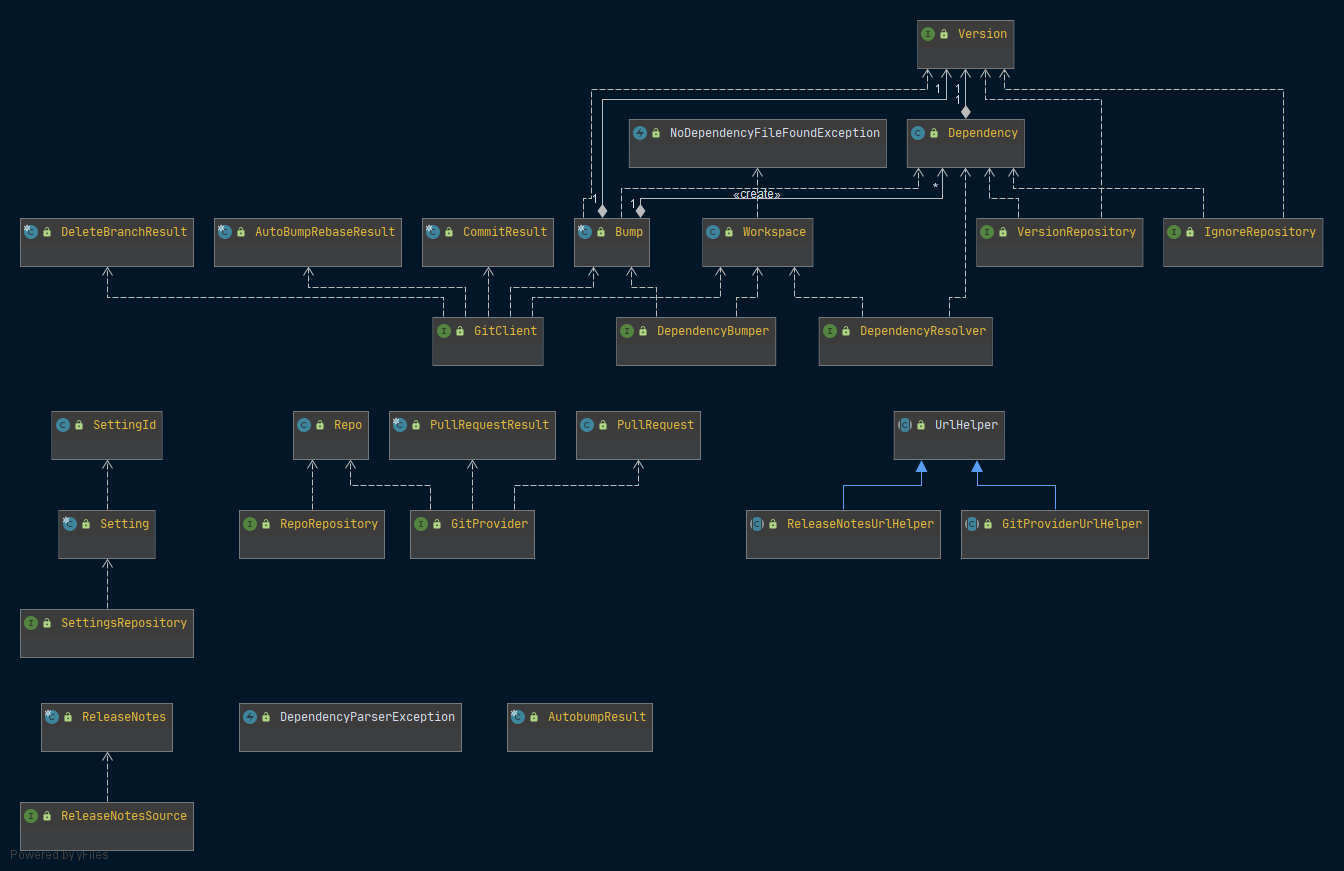The width and height of the screenshot is (1344, 871).
Task: Select the text label "IgnoreRepository"
Action: (1260, 232)
